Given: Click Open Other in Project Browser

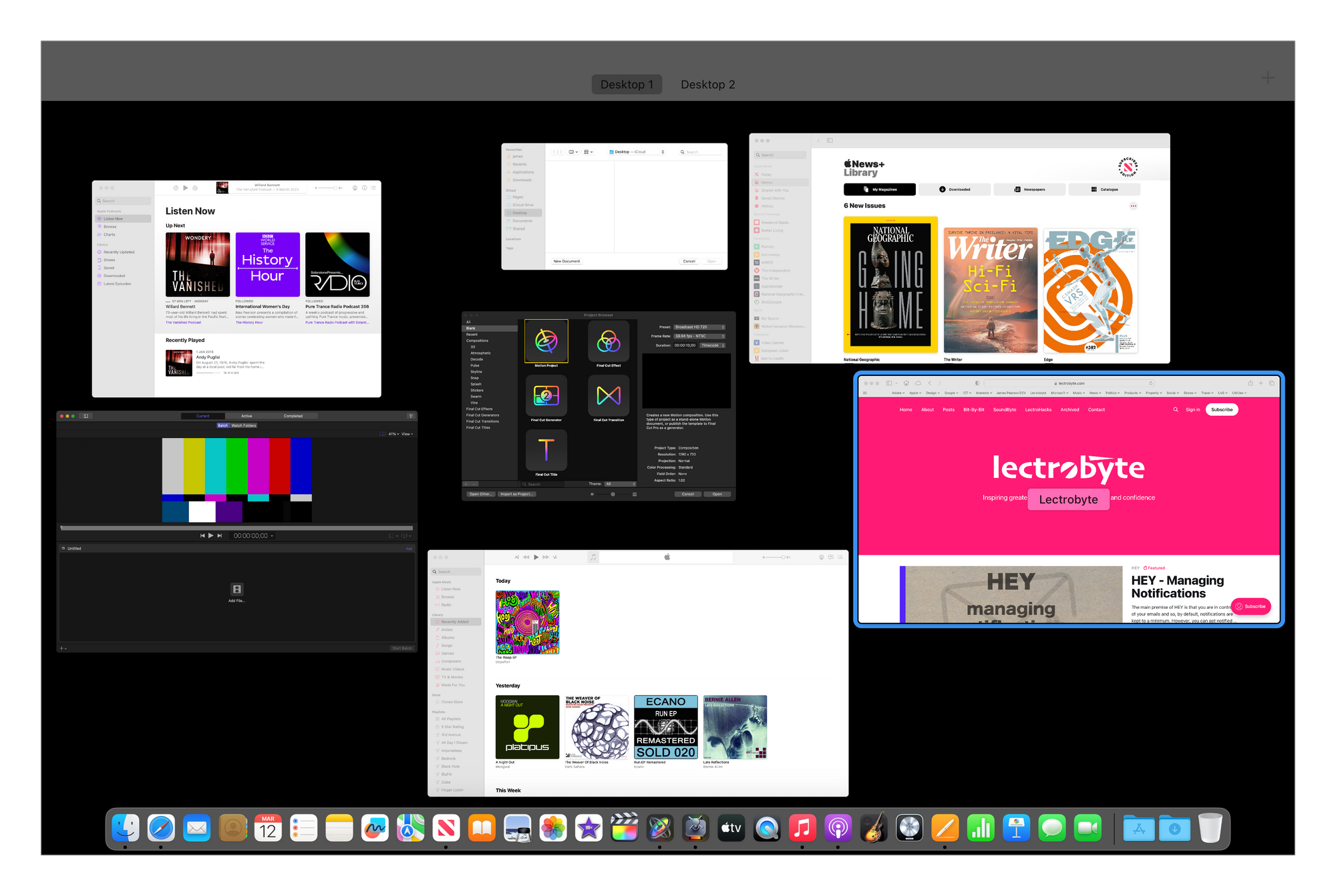Looking at the screenshot, I should (x=480, y=494).
